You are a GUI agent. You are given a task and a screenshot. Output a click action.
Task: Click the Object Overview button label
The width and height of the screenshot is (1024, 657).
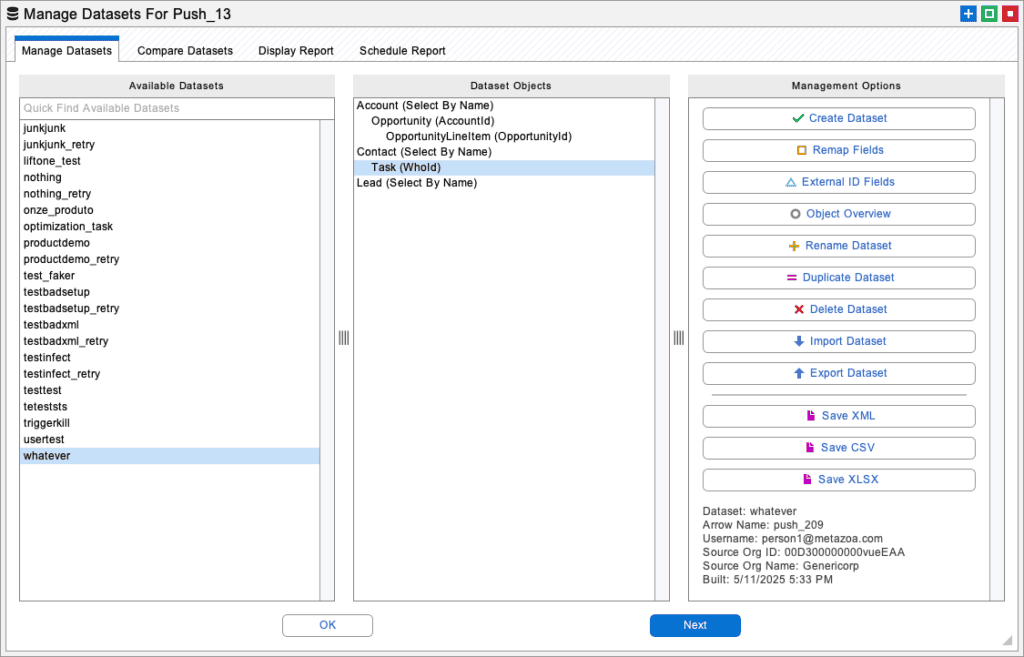848,214
